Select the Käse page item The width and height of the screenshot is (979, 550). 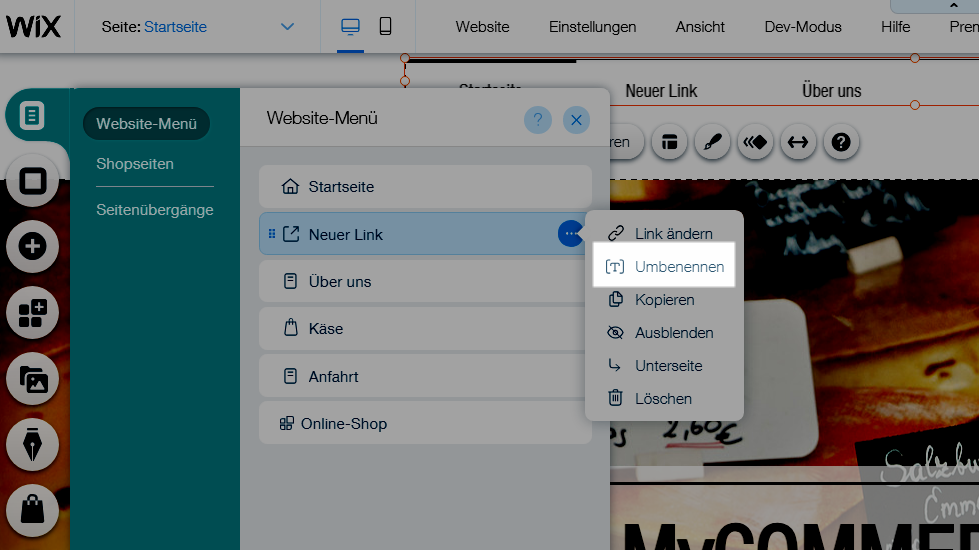[x=425, y=329]
